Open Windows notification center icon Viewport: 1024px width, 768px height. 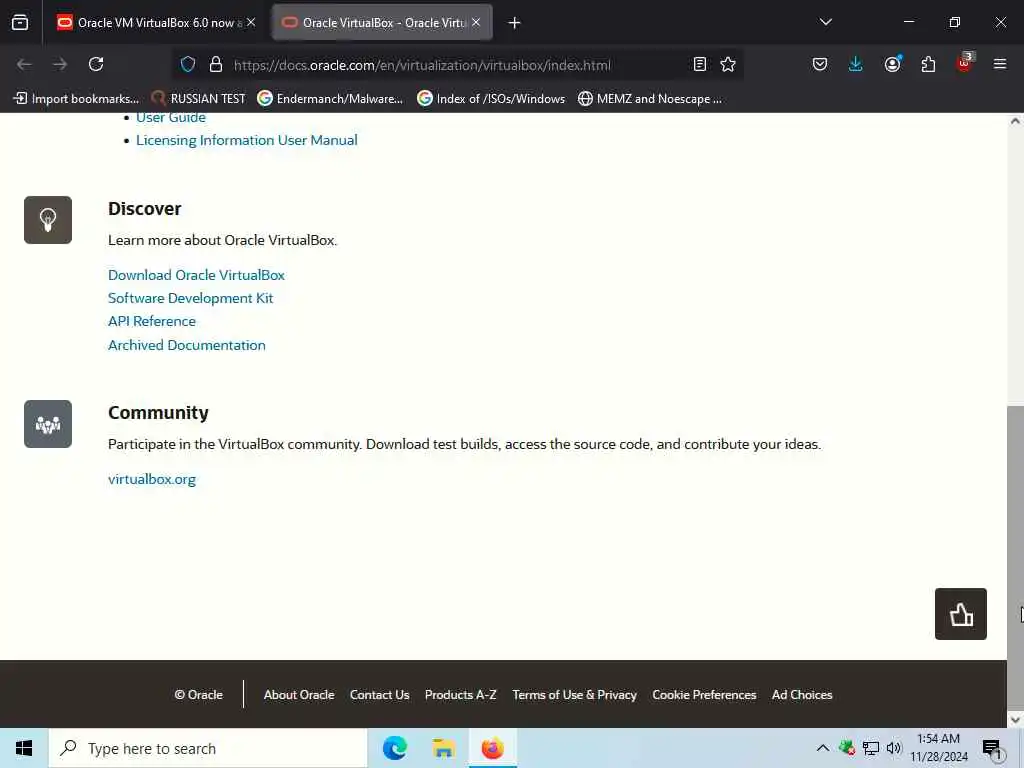993,748
